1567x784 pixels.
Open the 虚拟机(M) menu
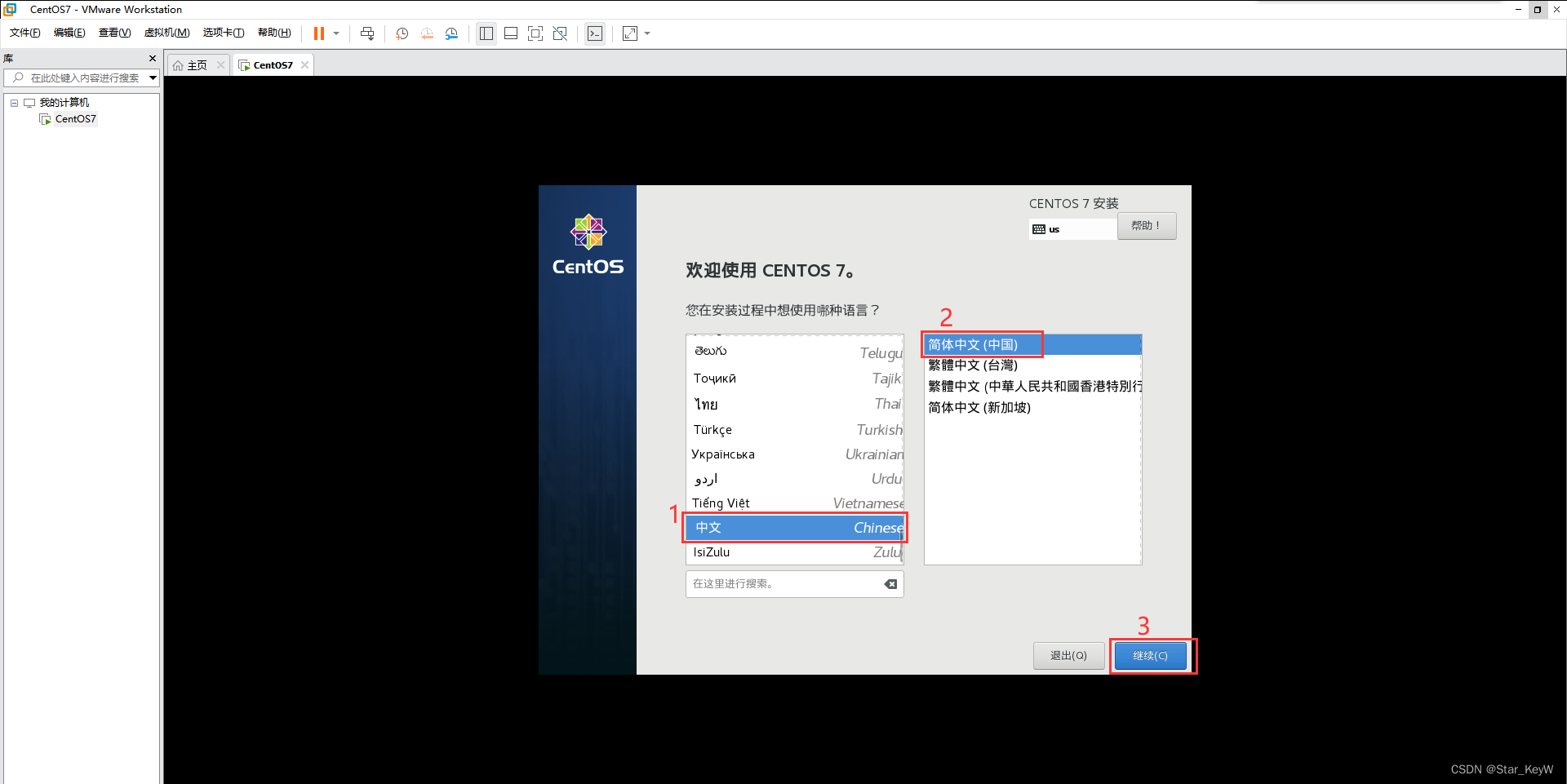[166, 33]
